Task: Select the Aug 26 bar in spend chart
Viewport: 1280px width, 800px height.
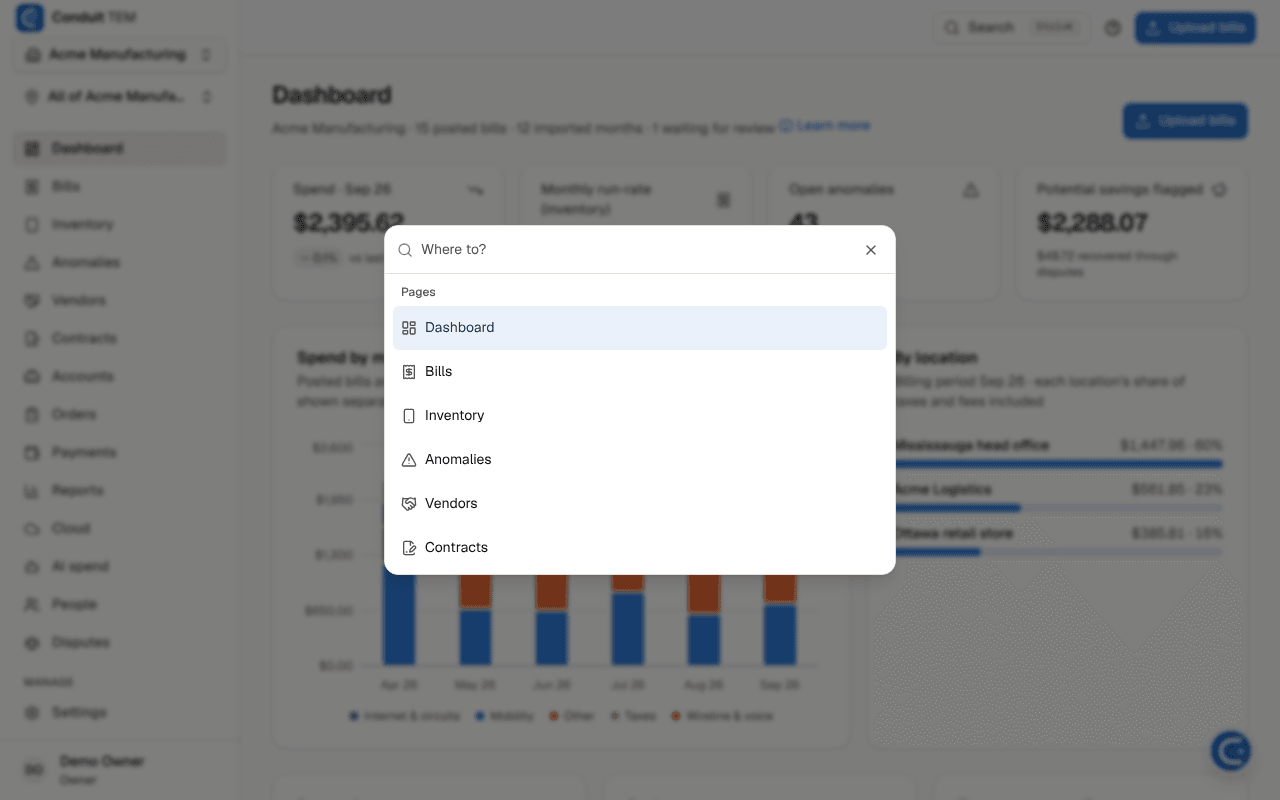Action: (x=704, y=620)
